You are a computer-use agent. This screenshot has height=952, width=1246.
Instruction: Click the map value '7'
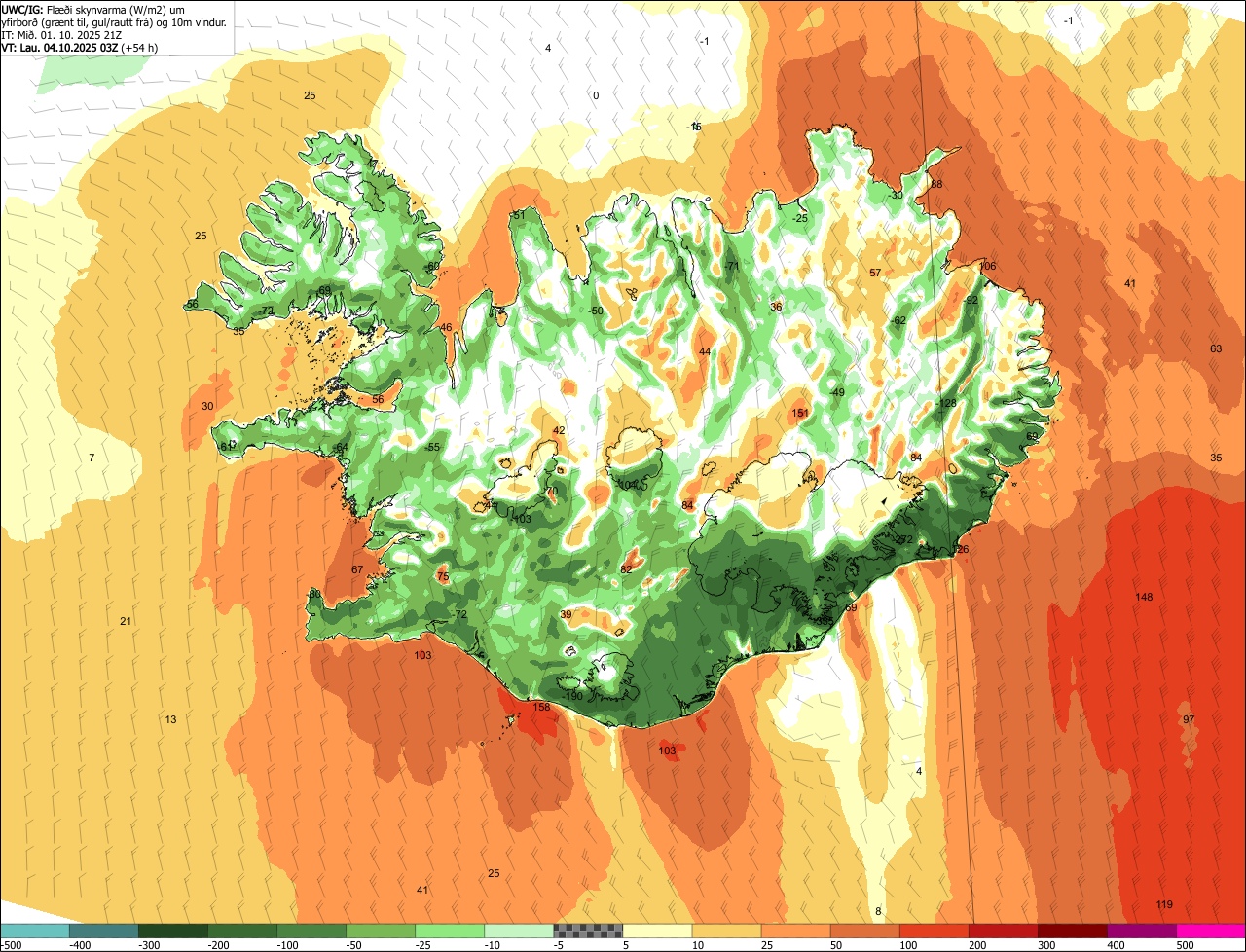(92, 458)
